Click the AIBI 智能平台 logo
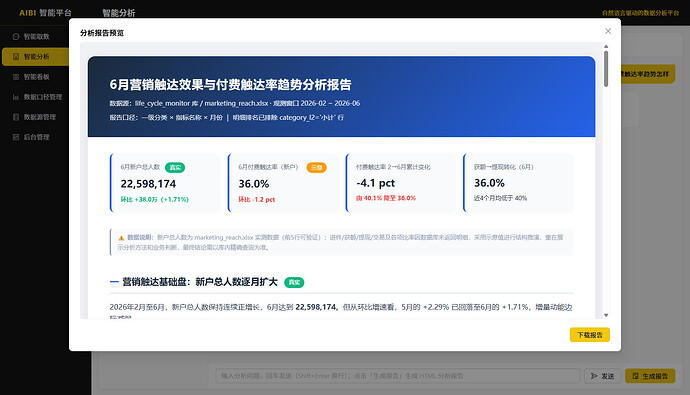Screen dimensions: 690x395 [x=45, y=13]
